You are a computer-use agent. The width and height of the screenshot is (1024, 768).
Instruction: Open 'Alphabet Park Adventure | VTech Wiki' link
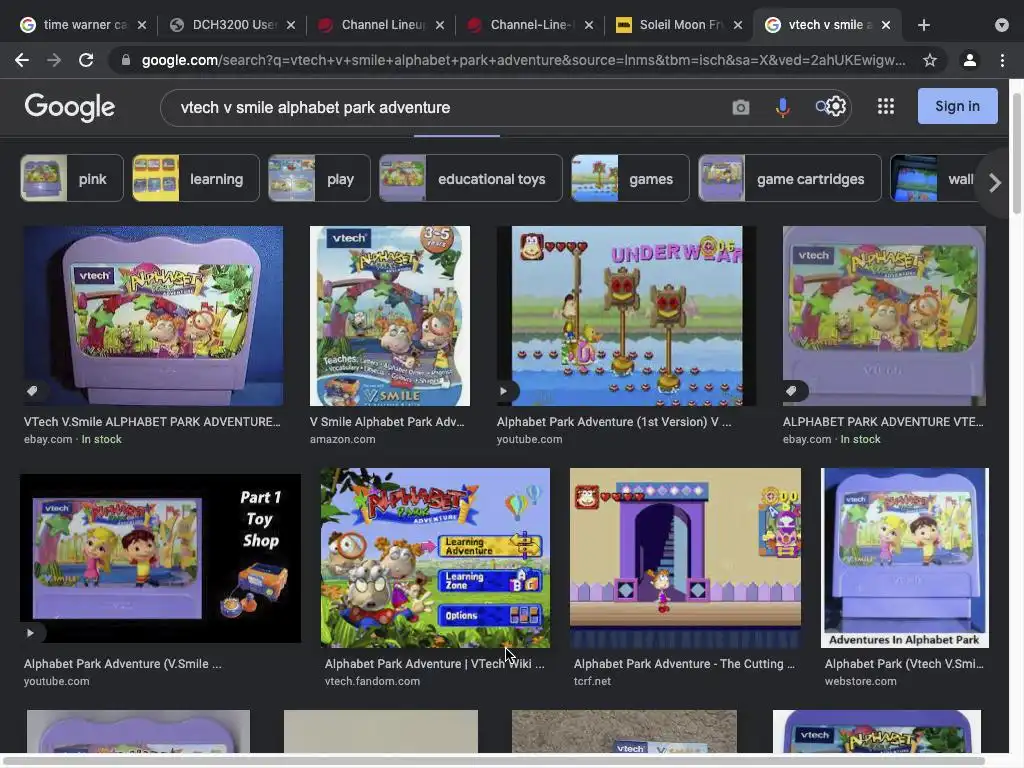(x=434, y=664)
